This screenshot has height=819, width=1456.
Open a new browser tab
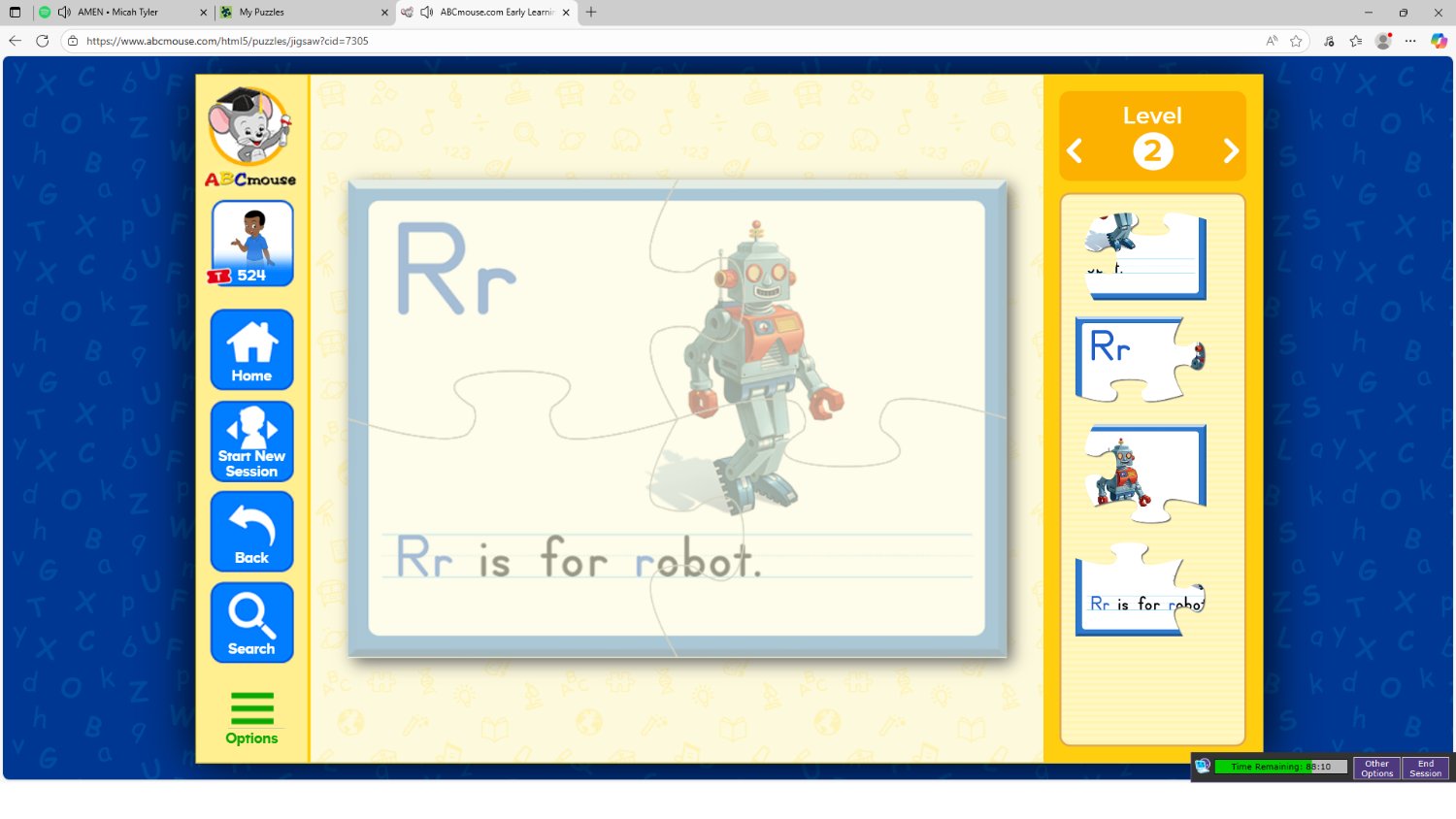pyautogui.click(x=591, y=13)
